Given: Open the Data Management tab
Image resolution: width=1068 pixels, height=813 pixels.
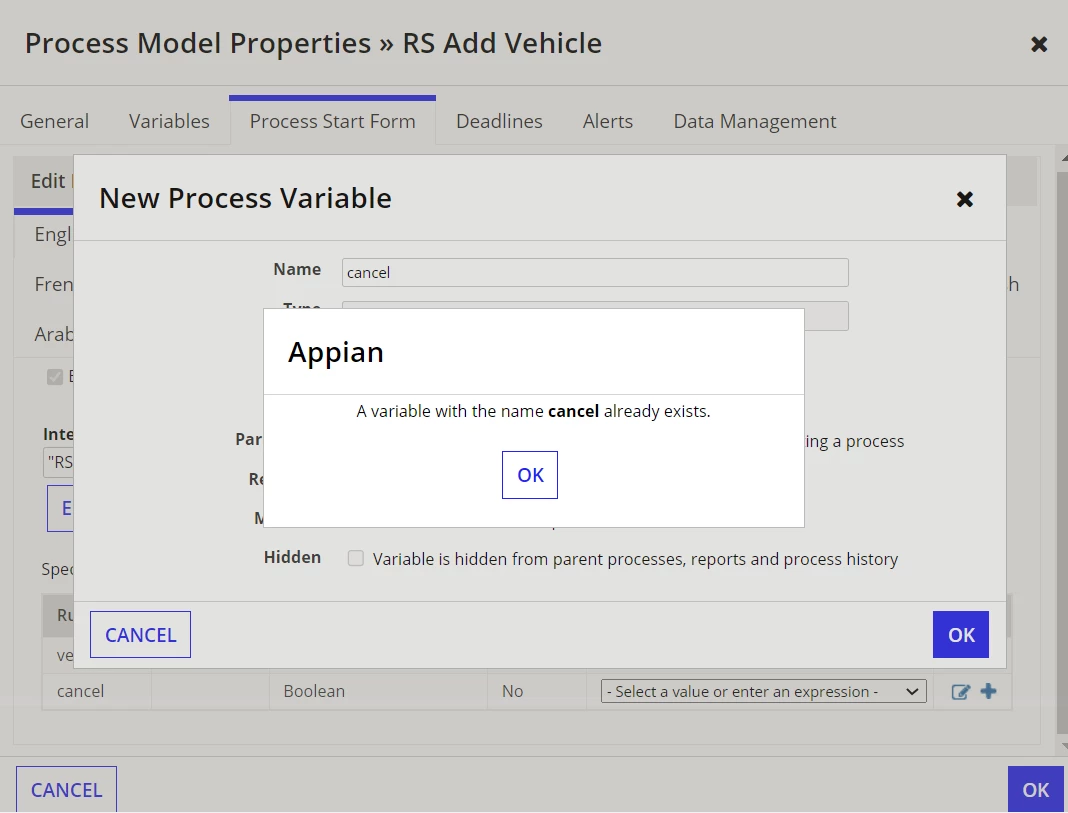Looking at the screenshot, I should 755,121.
